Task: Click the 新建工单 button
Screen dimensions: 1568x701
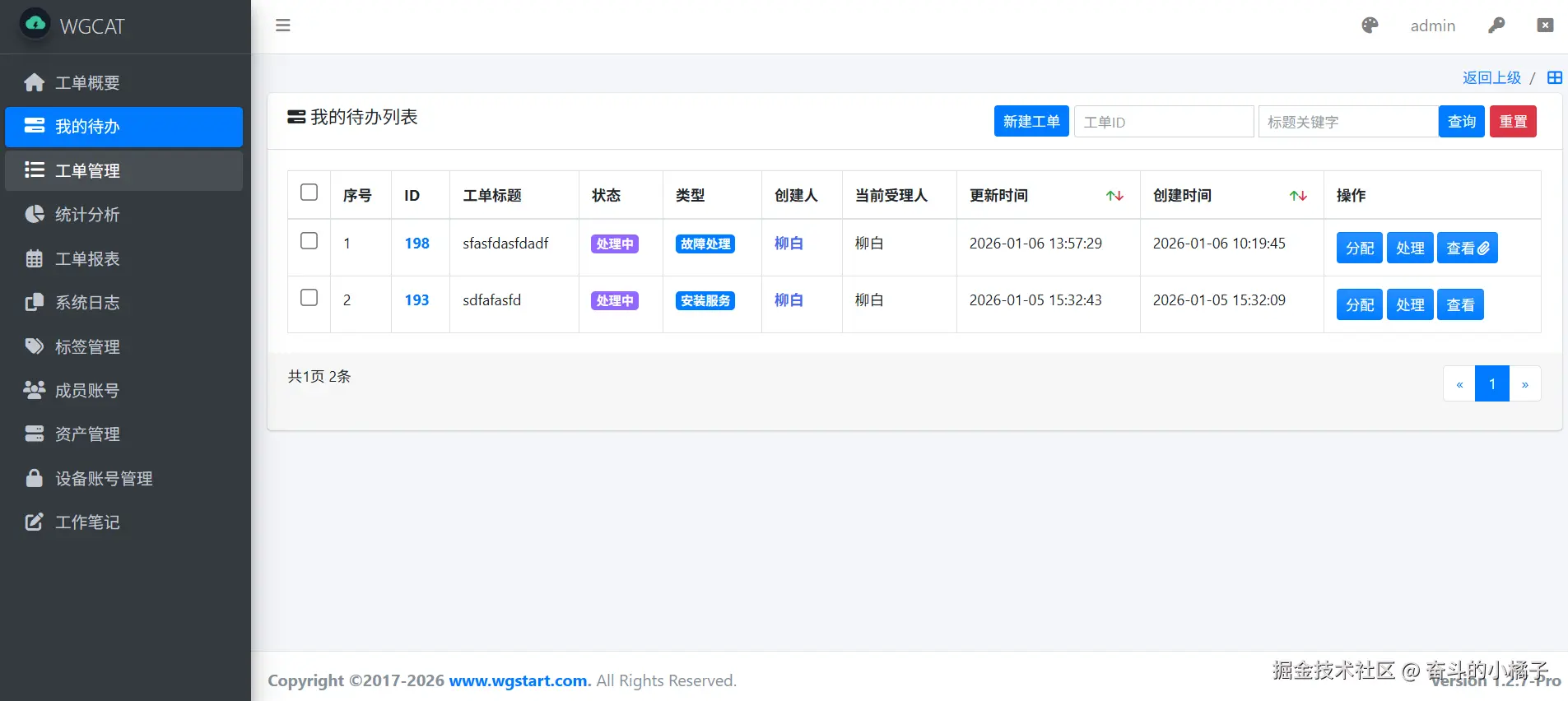Action: 1031,122
